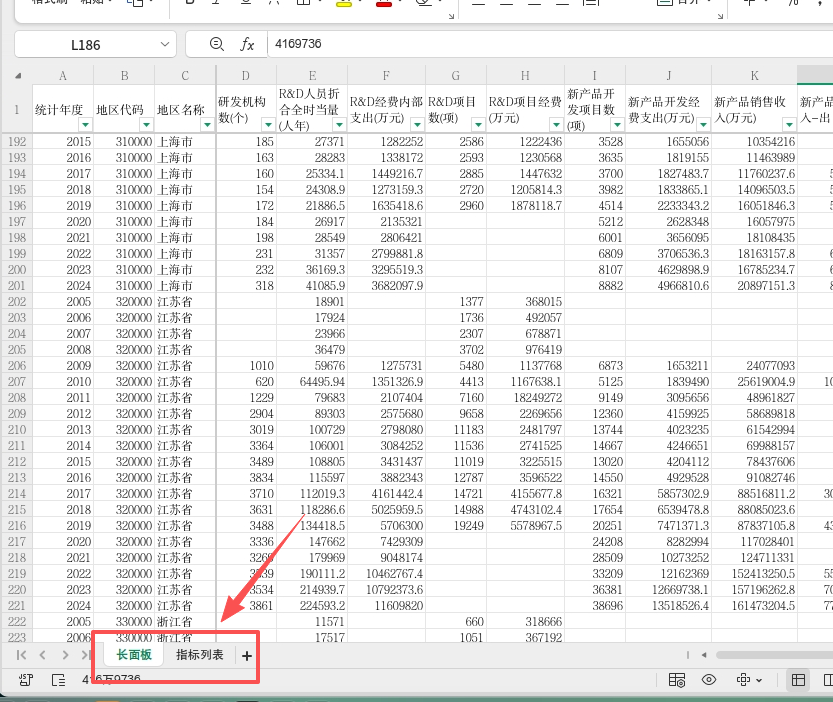Open filter dropdown for 新产品开发经费支出 column

[x=703, y=125]
